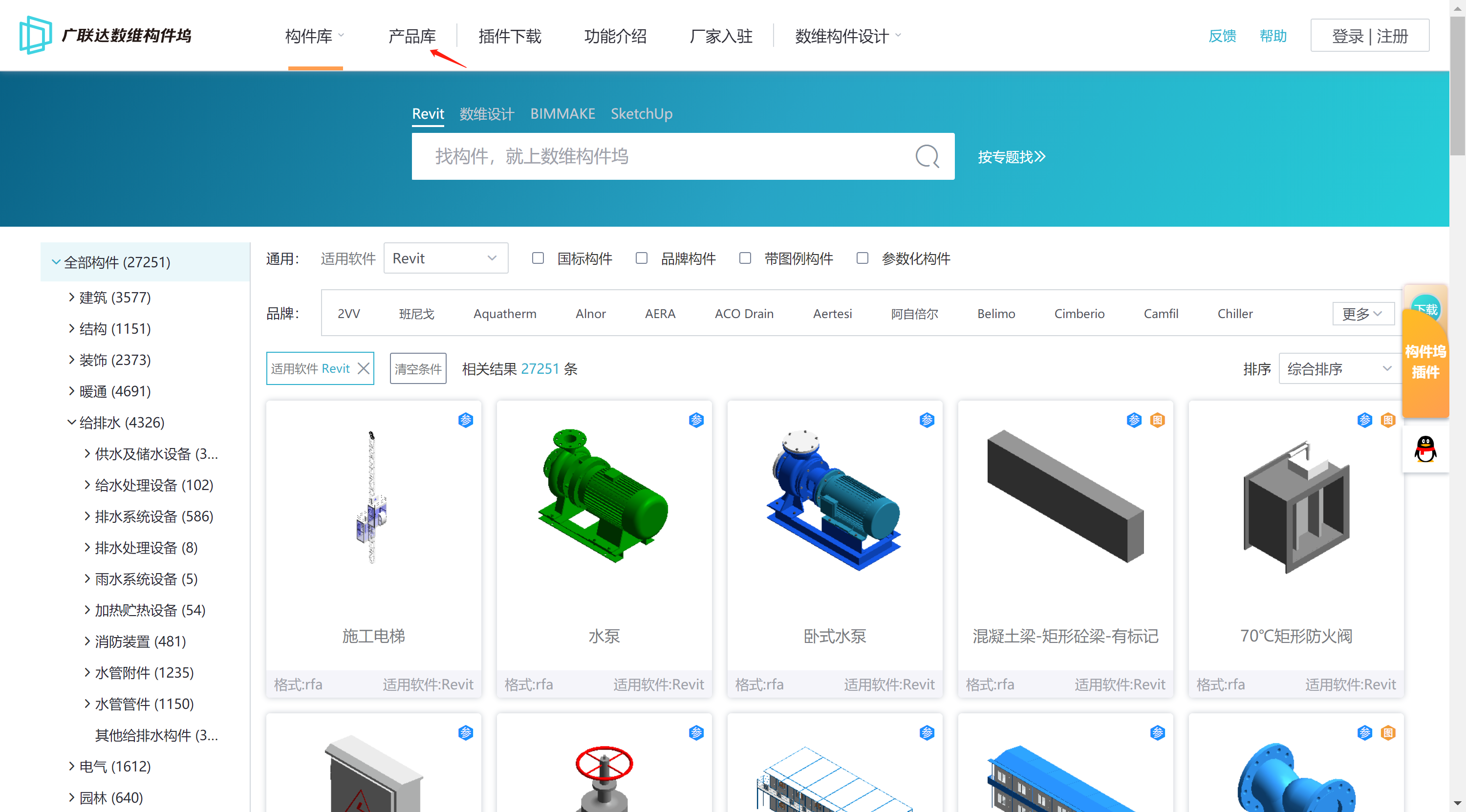Click orange 图 badge on 混凝土梁 card
The image size is (1466, 812).
point(1157,420)
